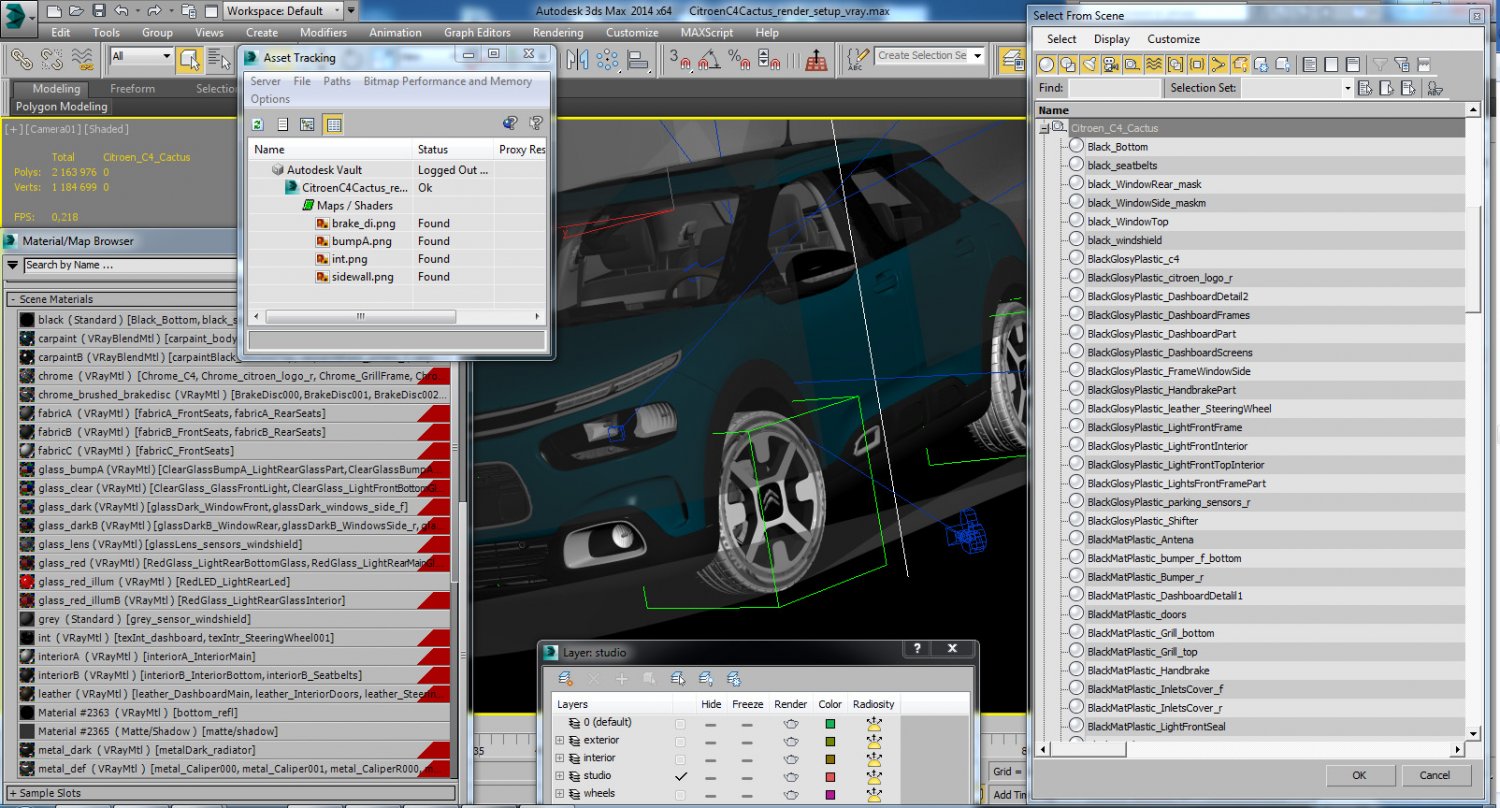The height and width of the screenshot is (808, 1500).
Task: Expand the wheels layer tree node
Action: click(560, 794)
